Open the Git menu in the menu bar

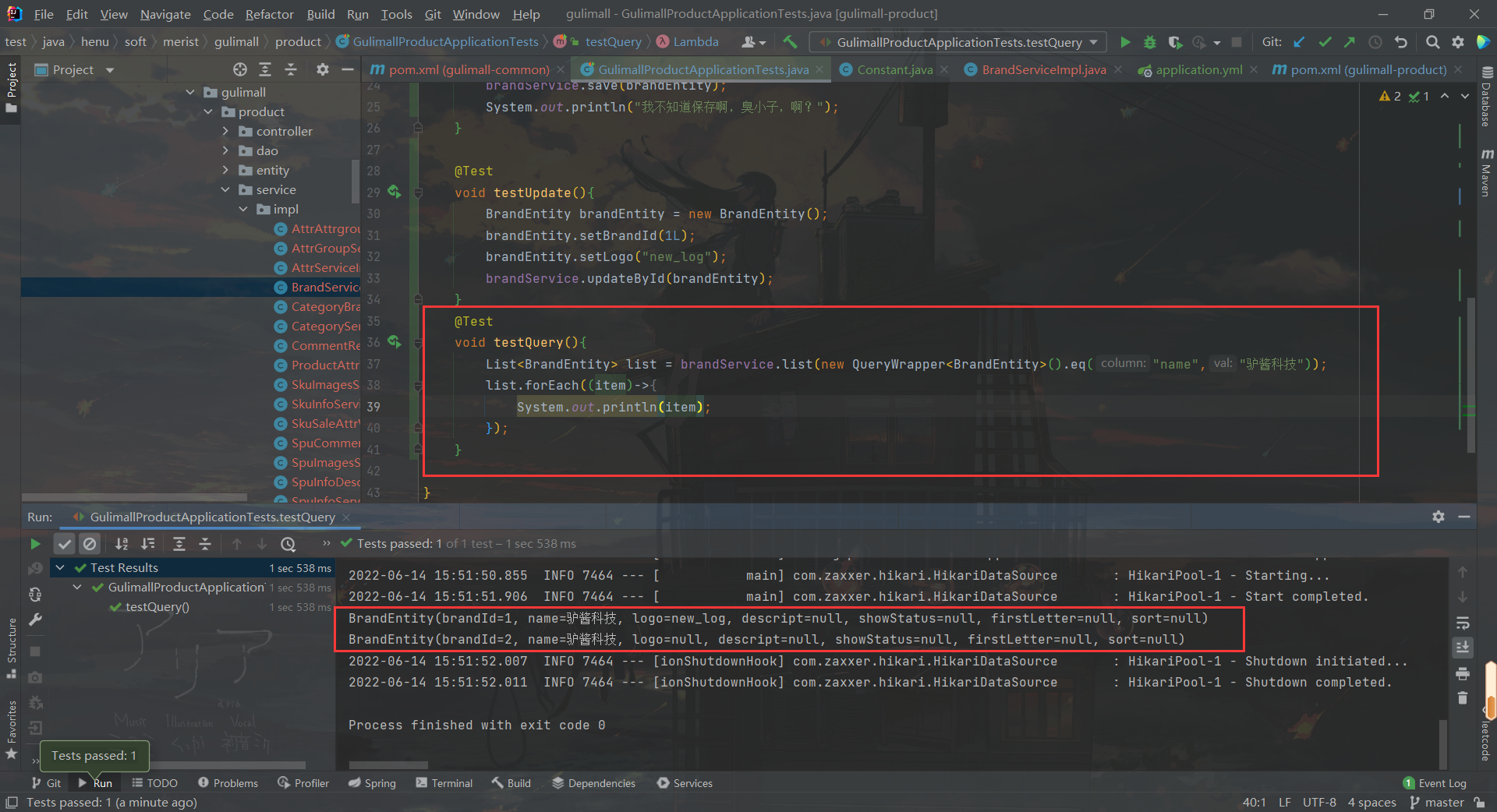click(433, 14)
